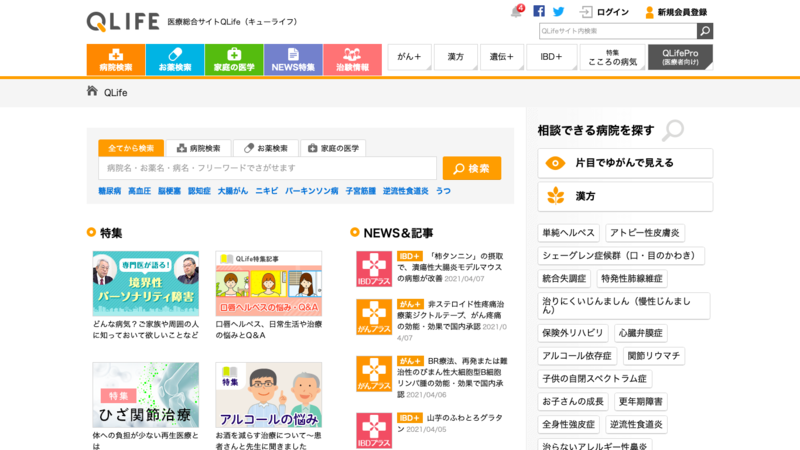Viewport: 800px width, 450px height.
Task: Click the 高血圧 keyword link
Action: (139, 191)
